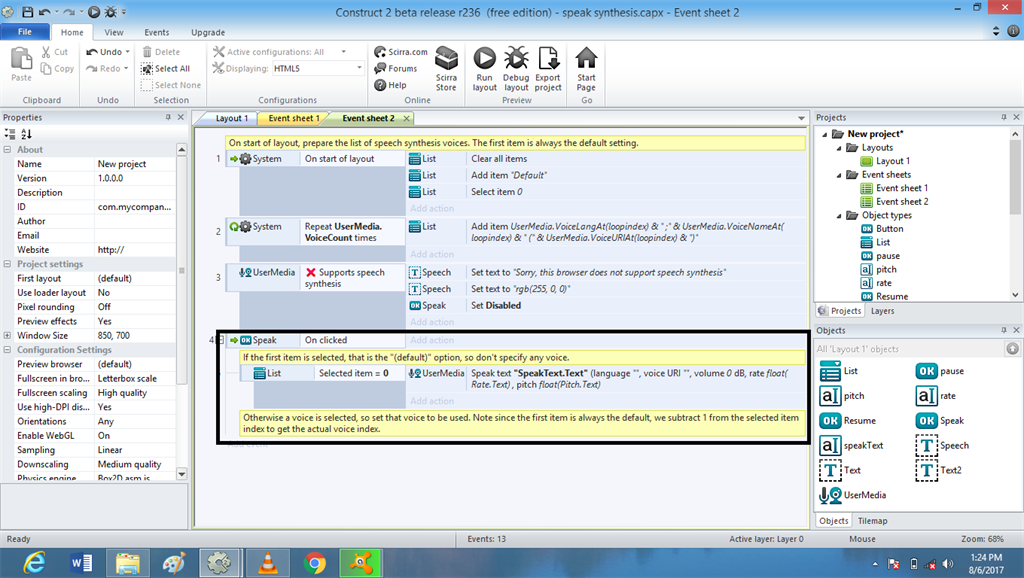Screen dimensions: 1024x578
Task: Open Google Chrome from taskbar
Action: click(315, 563)
